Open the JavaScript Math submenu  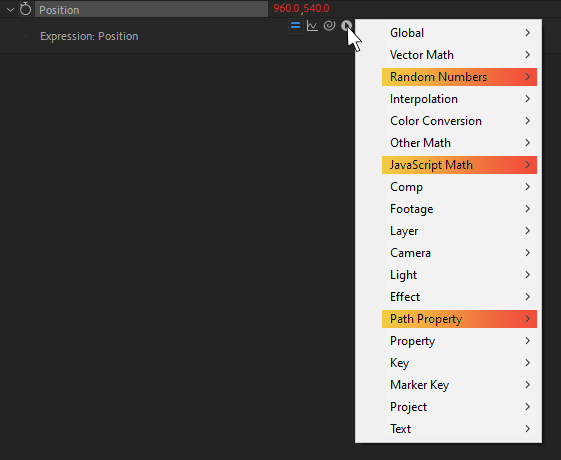click(459, 165)
